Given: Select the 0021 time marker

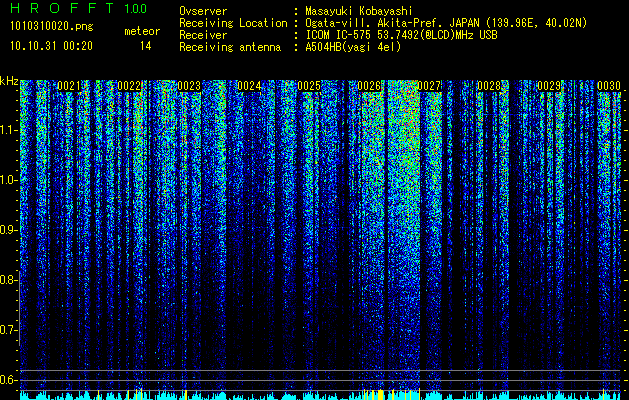Looking at the screenshot, I should click(69, 86).
